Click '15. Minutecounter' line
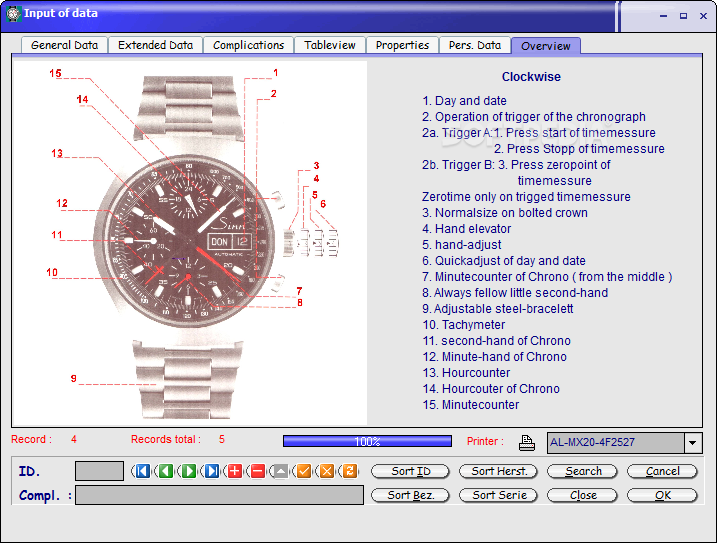 pyautogui.click(x=471, y=405)
